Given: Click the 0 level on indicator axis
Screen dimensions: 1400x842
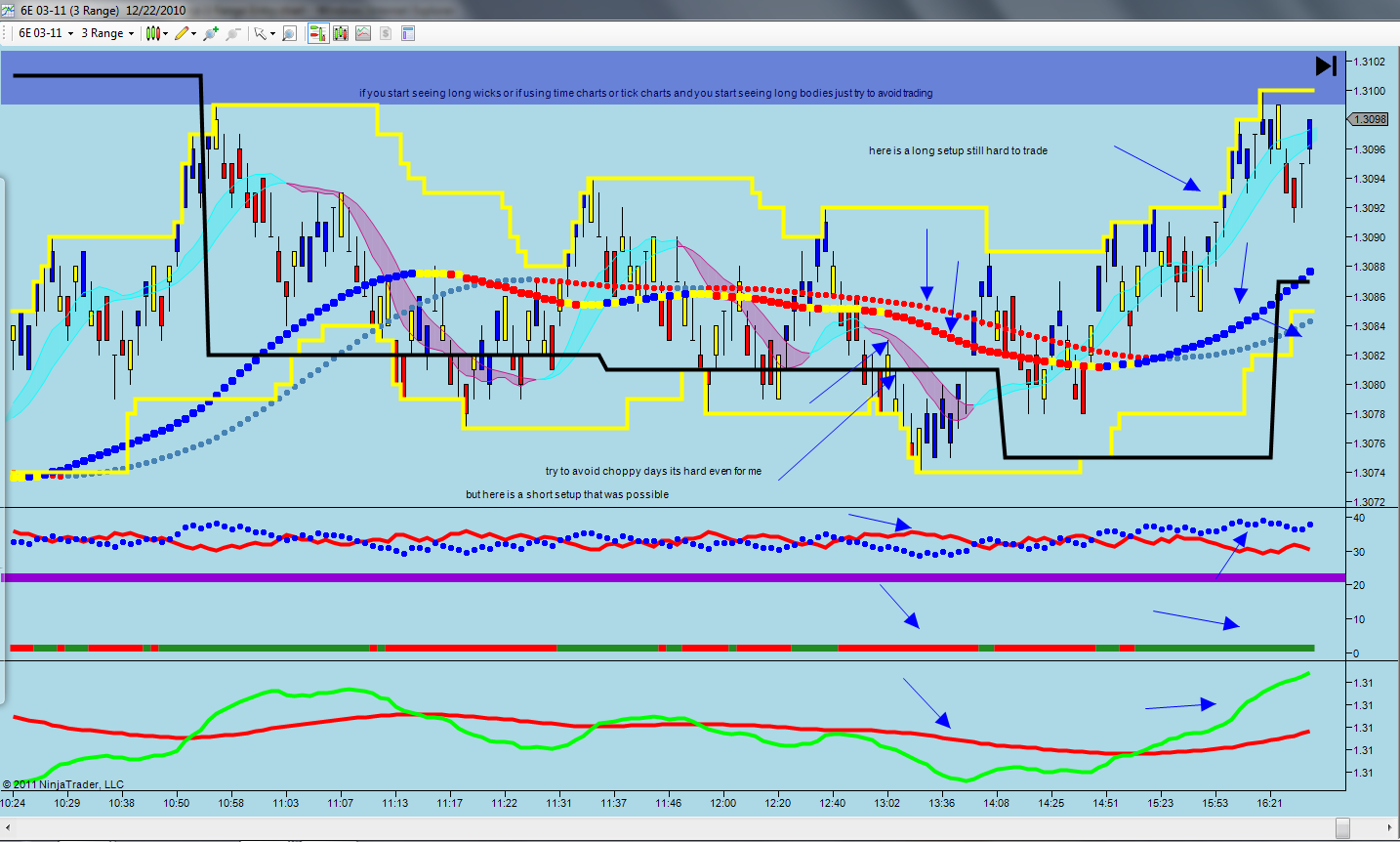Looking at the screenshot, I should 1355,653.
